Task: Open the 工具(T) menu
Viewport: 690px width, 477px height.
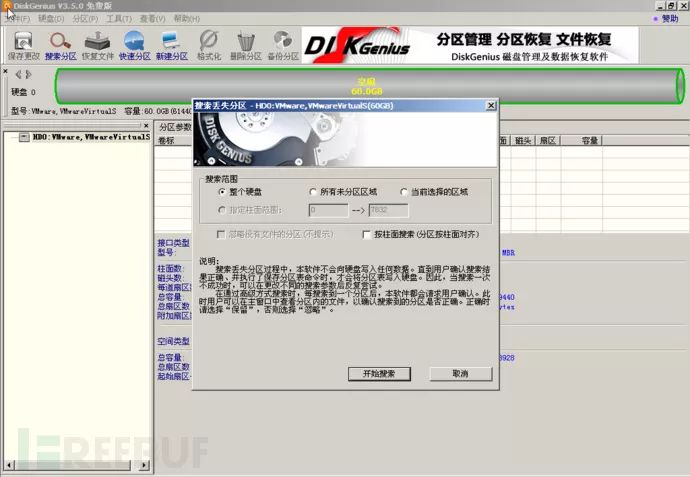Action: (x=119, y=18)
